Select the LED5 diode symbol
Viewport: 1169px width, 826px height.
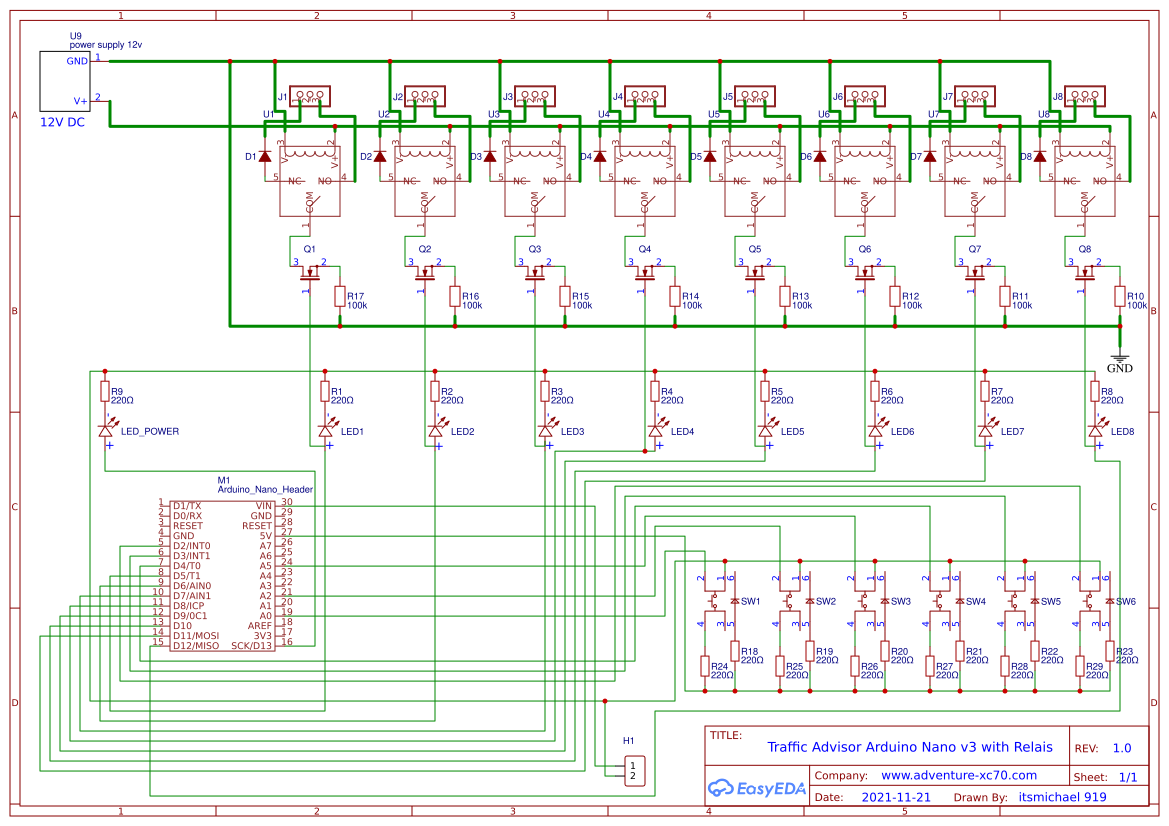point(765,432)
